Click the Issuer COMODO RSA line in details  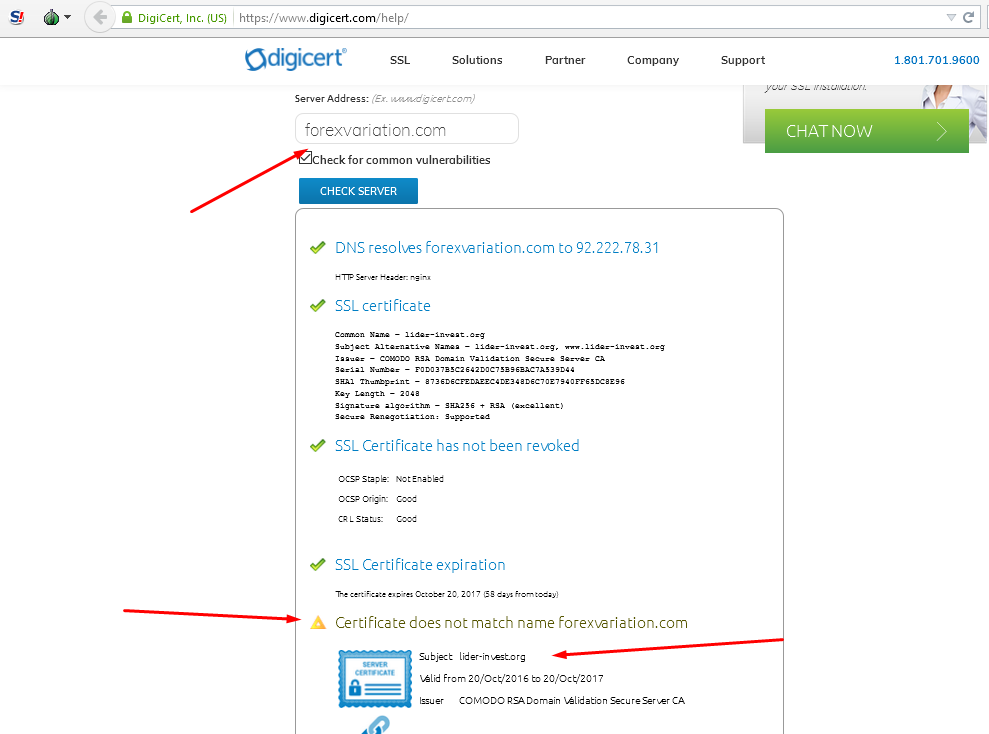click(x=470, y=359)
